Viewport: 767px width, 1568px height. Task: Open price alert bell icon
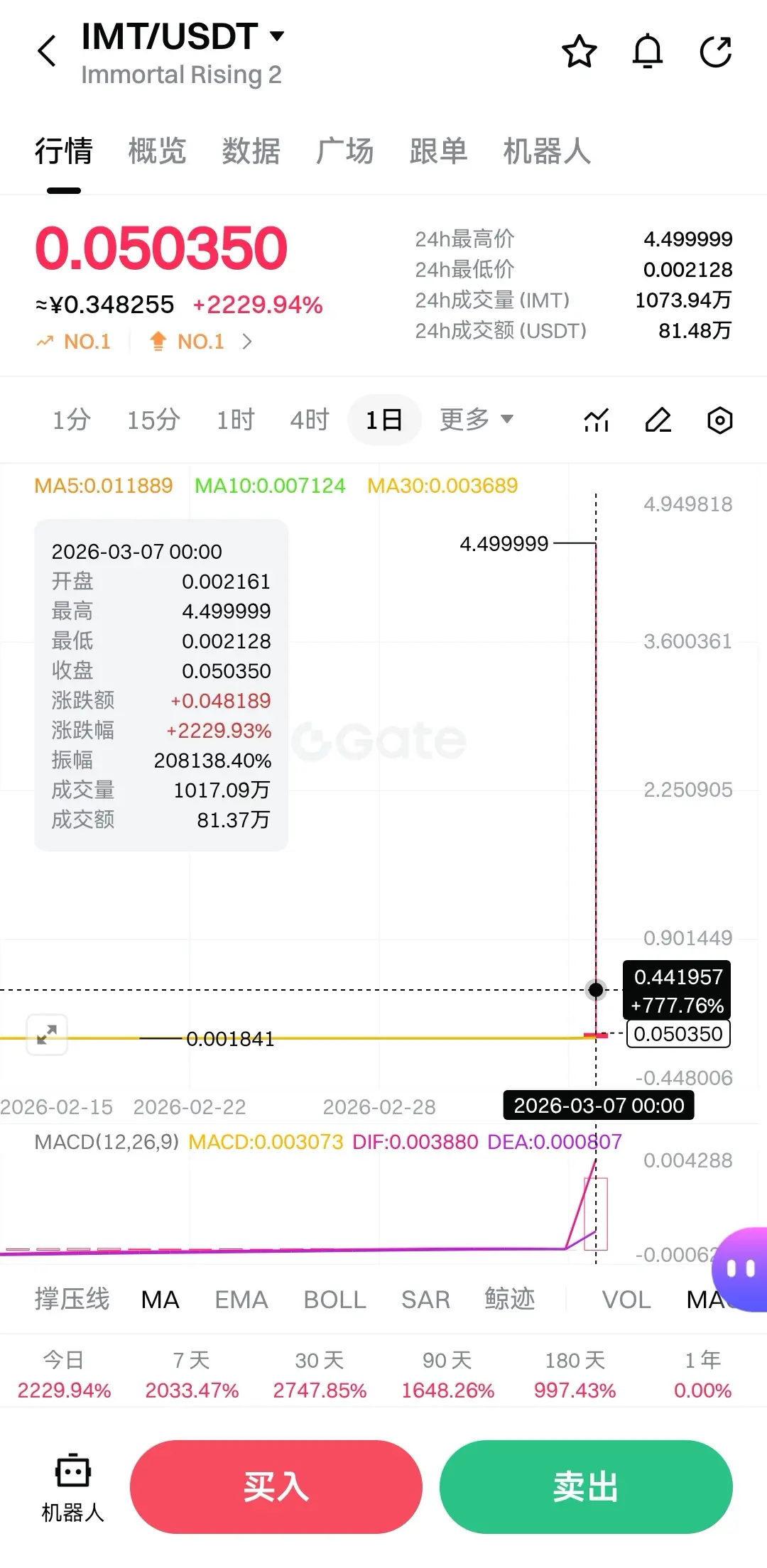click(x=648, y=51)
